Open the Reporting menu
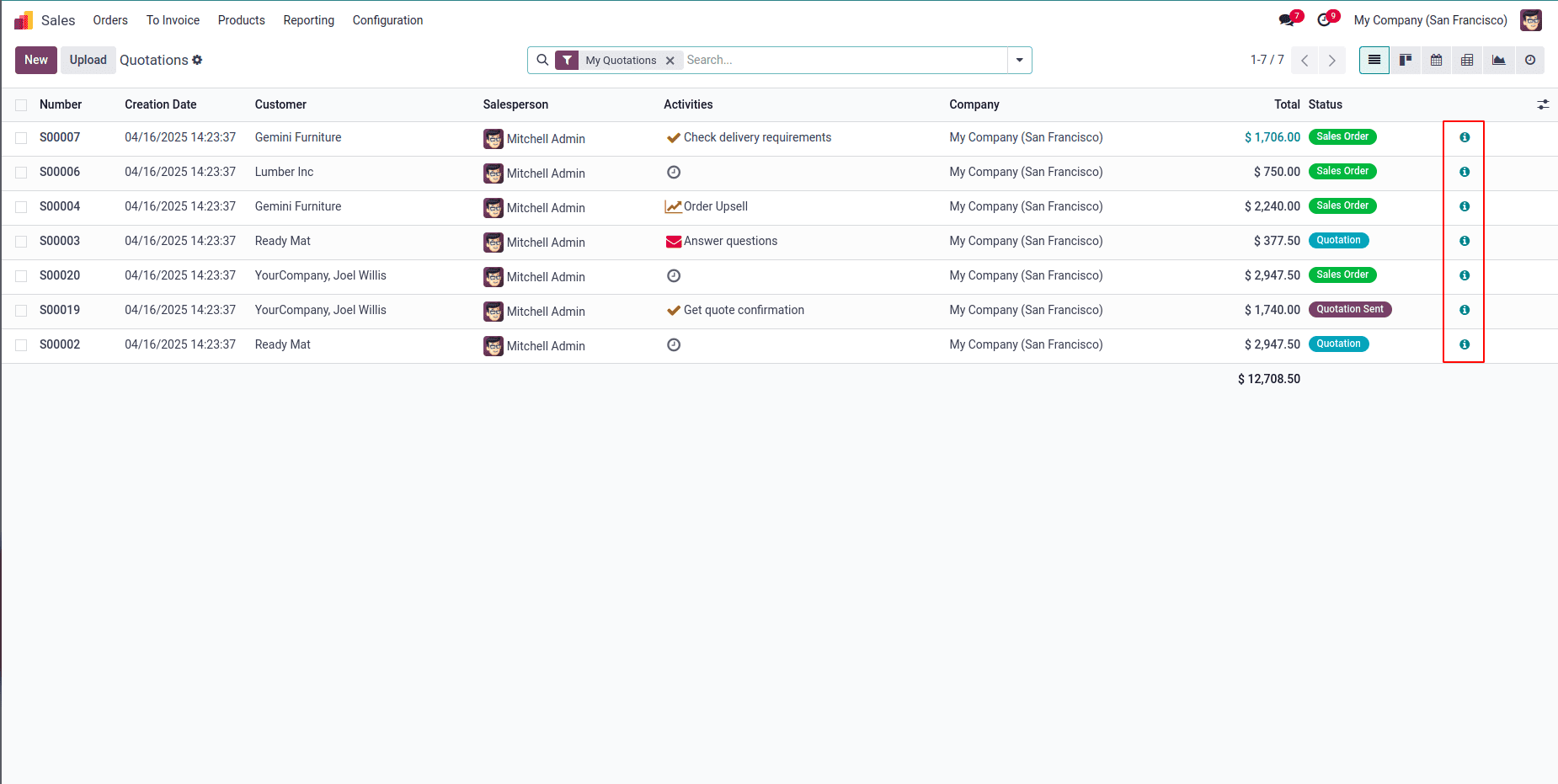Viewport: 1558px width, 784px height. click(x=308, y=20)
